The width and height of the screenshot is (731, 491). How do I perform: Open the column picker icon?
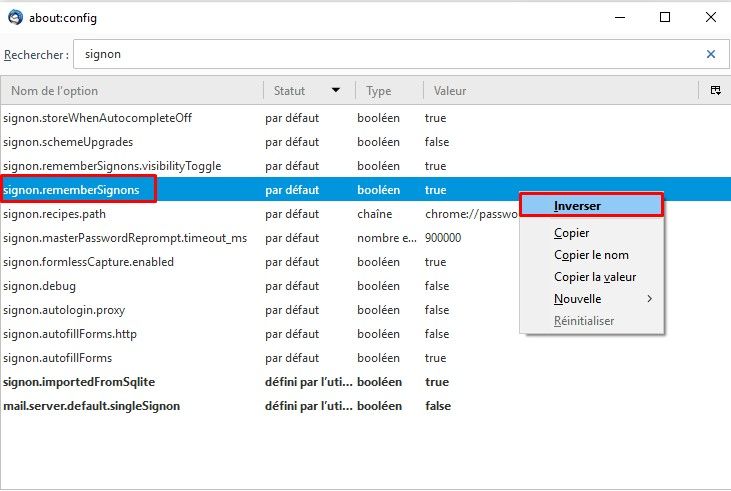pos(715,90)
